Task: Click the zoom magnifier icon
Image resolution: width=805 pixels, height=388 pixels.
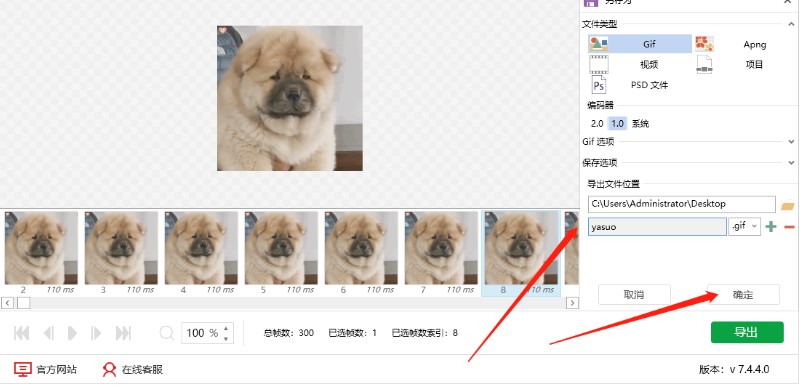Action: click(x=166, y=334)
